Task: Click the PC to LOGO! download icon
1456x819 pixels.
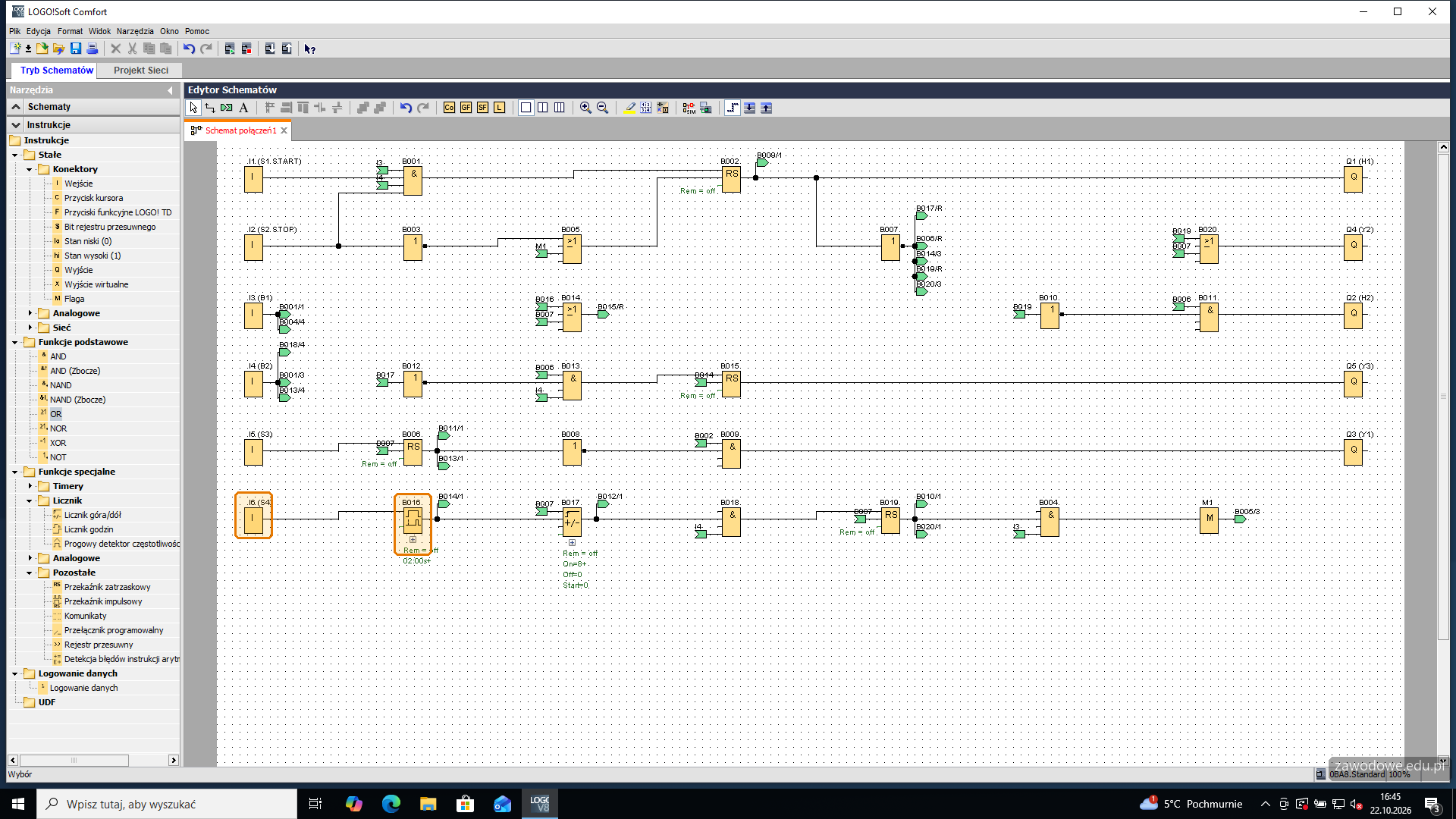Action: (270, 49)
